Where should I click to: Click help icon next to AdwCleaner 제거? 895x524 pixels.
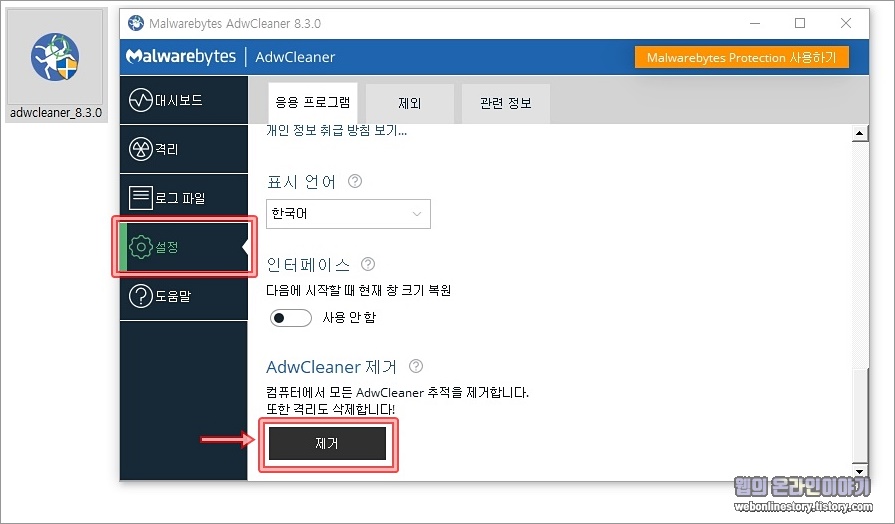coord(416,366)
